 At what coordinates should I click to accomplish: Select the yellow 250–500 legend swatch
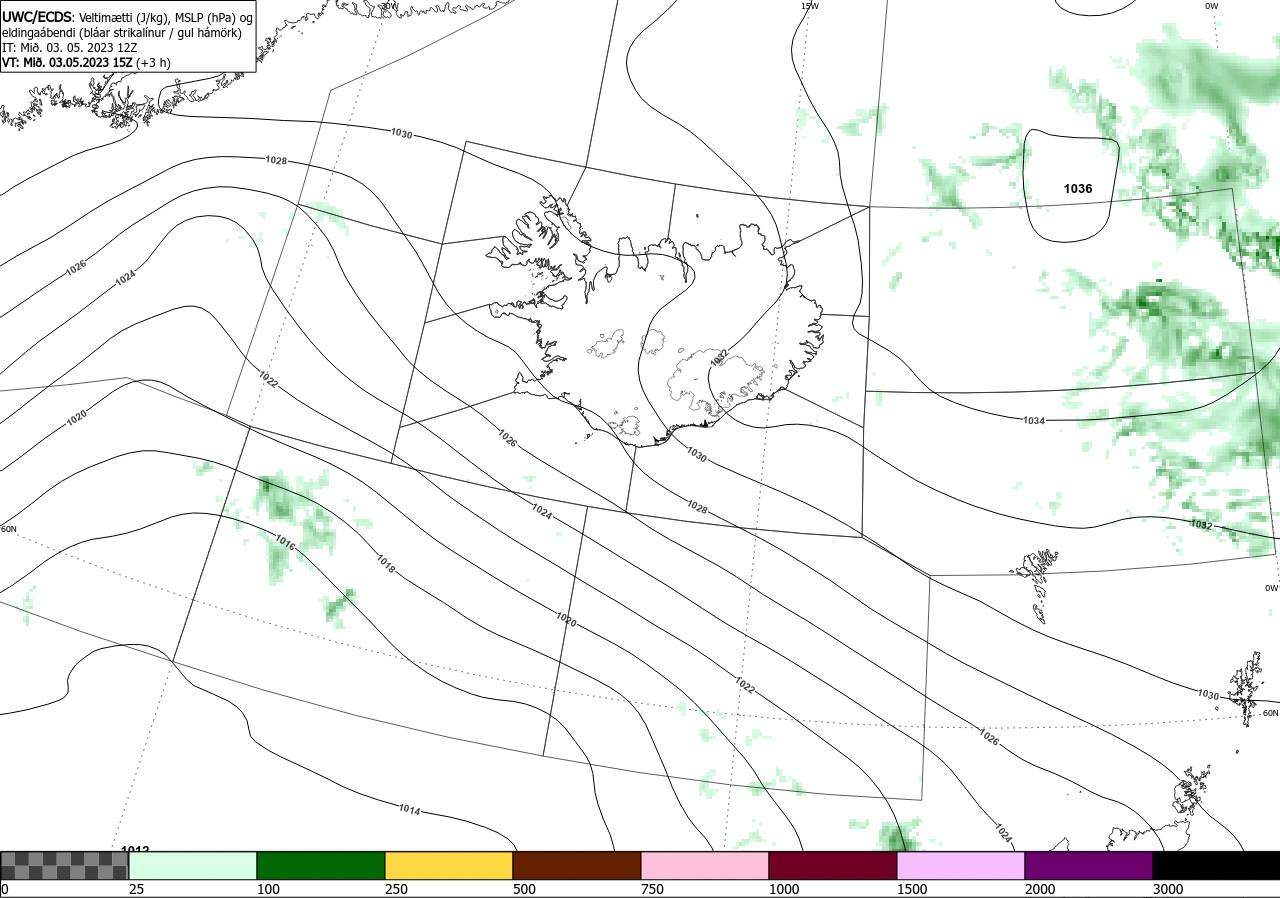(x=449, y=865)
